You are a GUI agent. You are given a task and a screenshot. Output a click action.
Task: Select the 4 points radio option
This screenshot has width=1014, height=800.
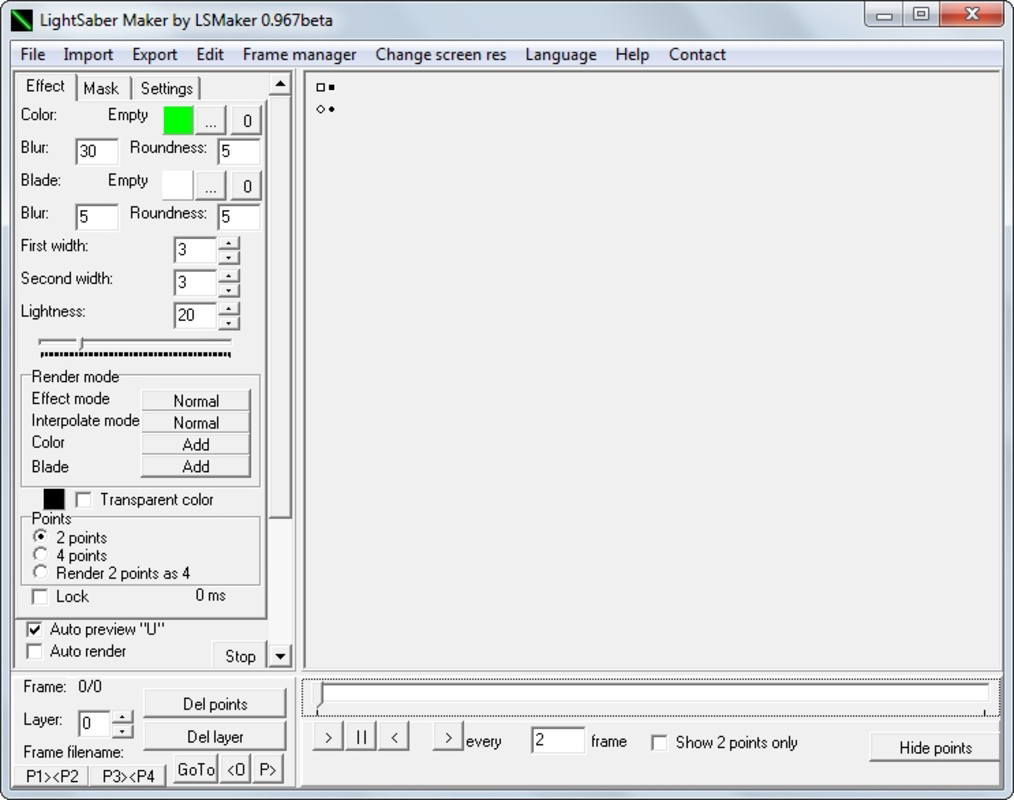40,554
